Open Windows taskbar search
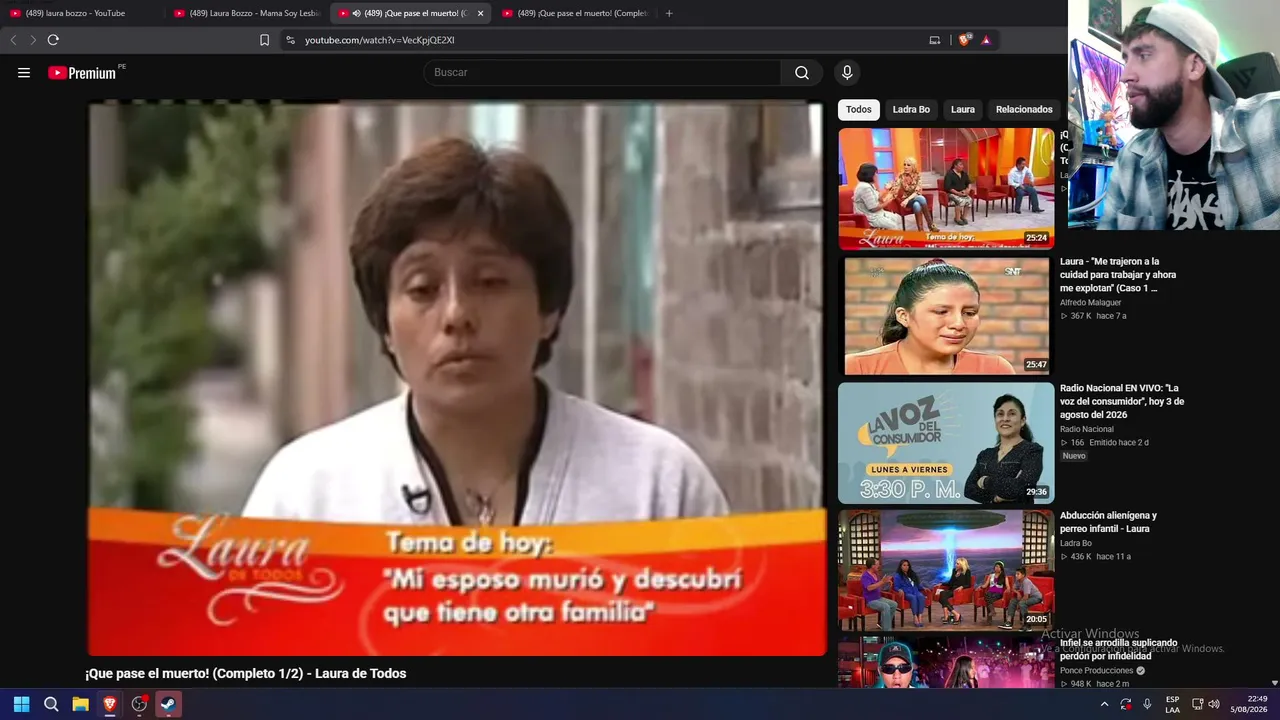This screenshot has width=1280, height=720. click(x=51, y=704)
